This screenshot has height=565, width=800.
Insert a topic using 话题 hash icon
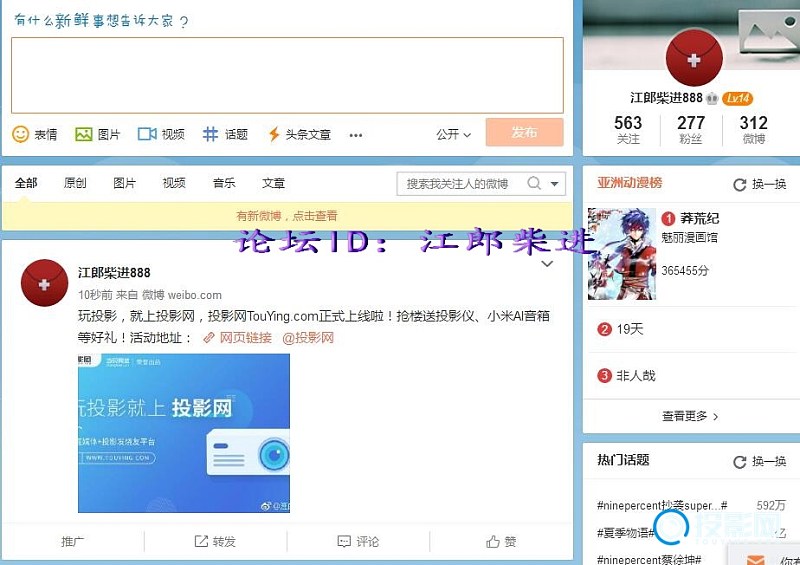pos(210,134)
